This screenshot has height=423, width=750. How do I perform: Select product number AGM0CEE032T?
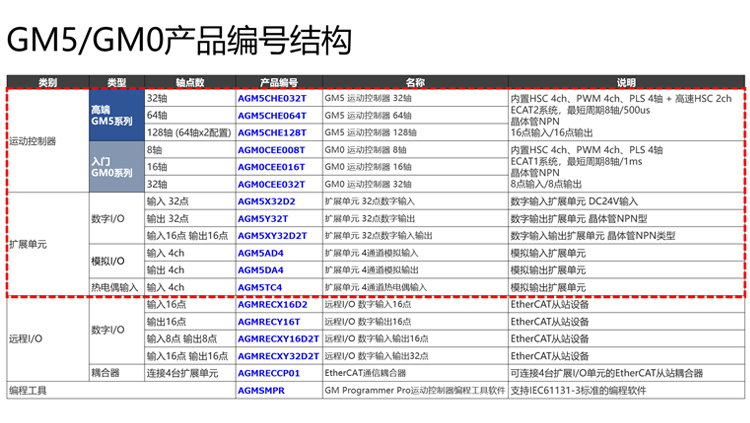tap(271, 184)
